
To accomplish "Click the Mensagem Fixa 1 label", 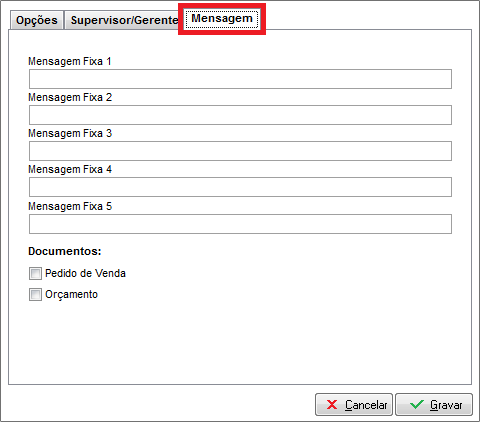I will pos(70,62).
